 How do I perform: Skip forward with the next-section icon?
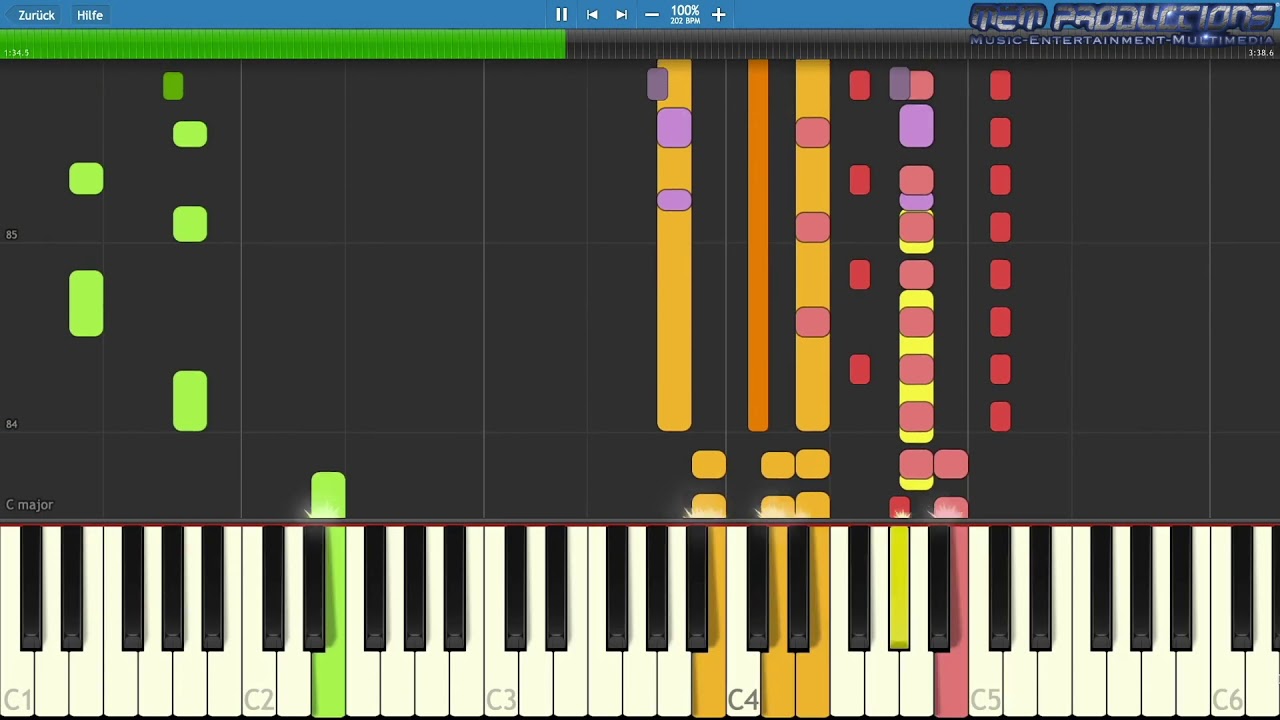(621, 15)
